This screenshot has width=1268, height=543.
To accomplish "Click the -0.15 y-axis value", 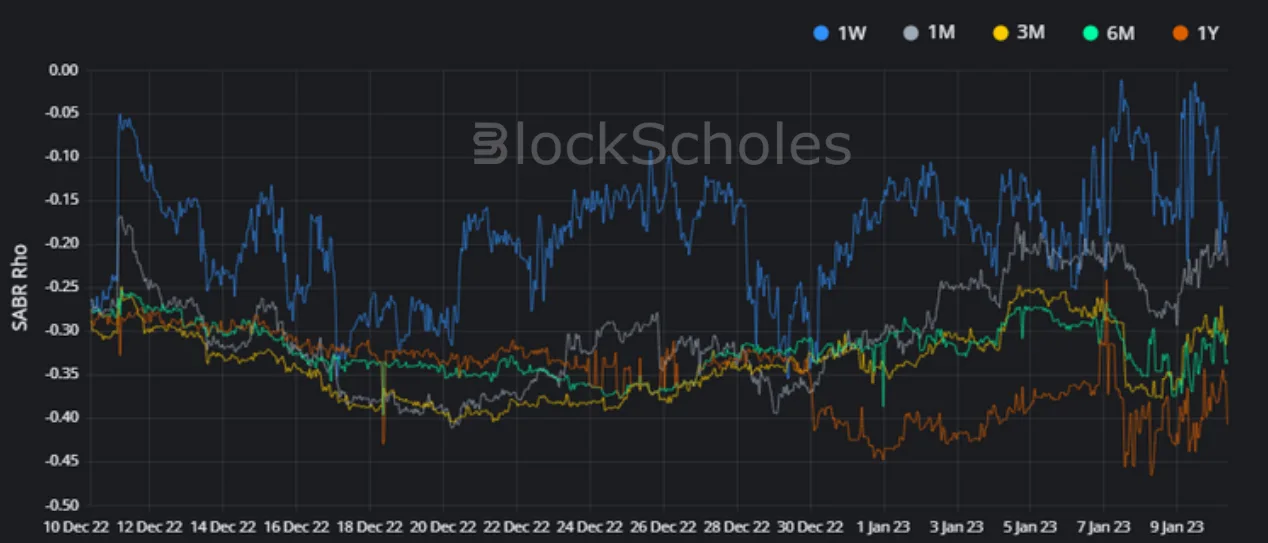I will click(x=61, y=200).
